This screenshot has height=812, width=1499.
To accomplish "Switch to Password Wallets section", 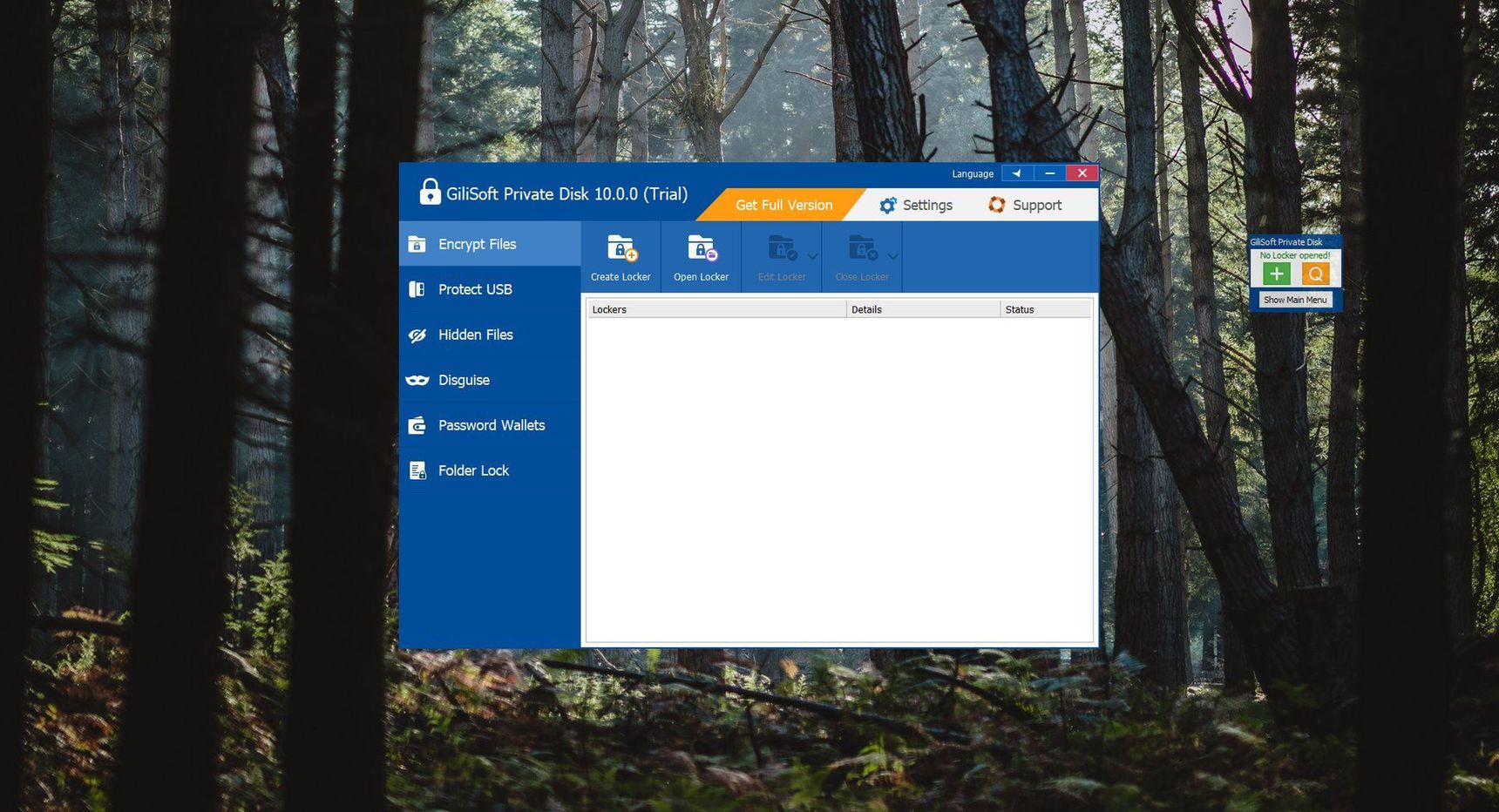I will tap(490, 425).
